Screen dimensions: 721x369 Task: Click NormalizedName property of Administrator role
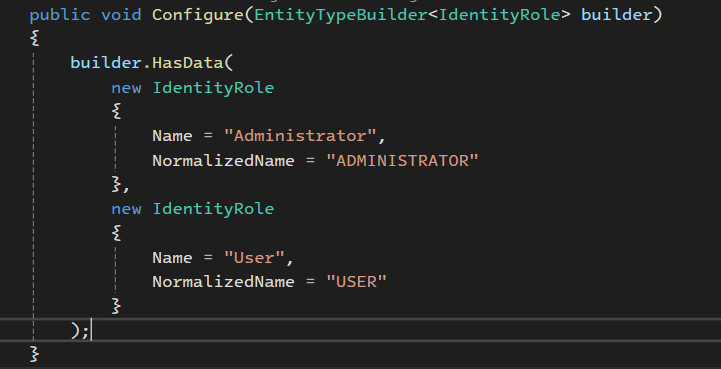tap(223, 161)
